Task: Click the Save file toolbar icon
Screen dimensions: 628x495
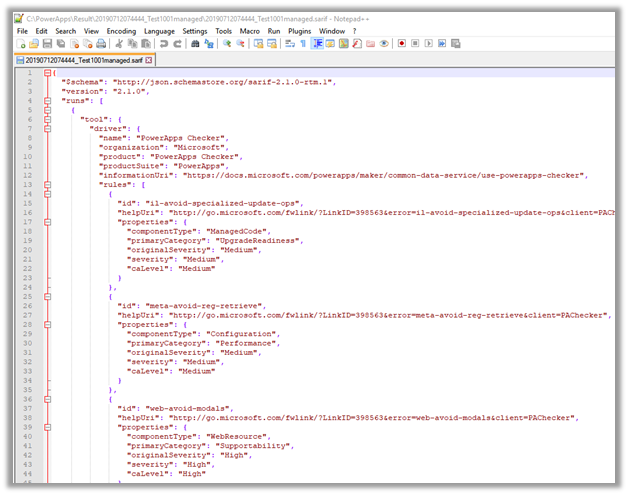Action: (x=48, y=44)
